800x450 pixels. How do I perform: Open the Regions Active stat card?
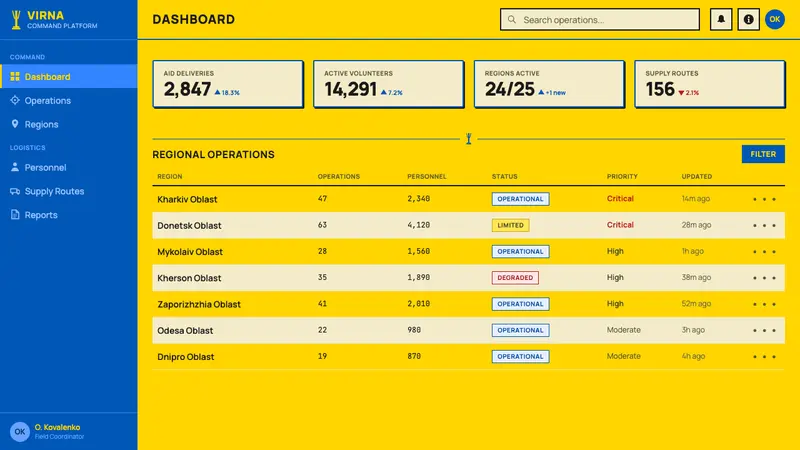click(549, 84)
